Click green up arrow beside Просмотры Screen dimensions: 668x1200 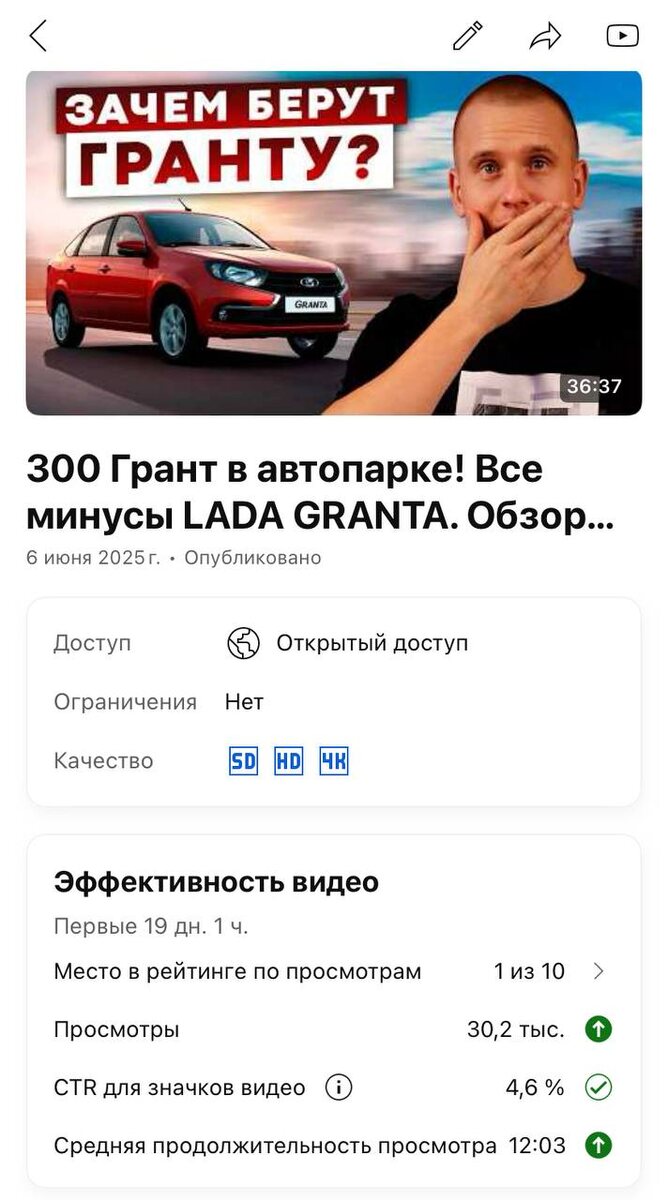pyautogui.click(x=598, y=1029)
